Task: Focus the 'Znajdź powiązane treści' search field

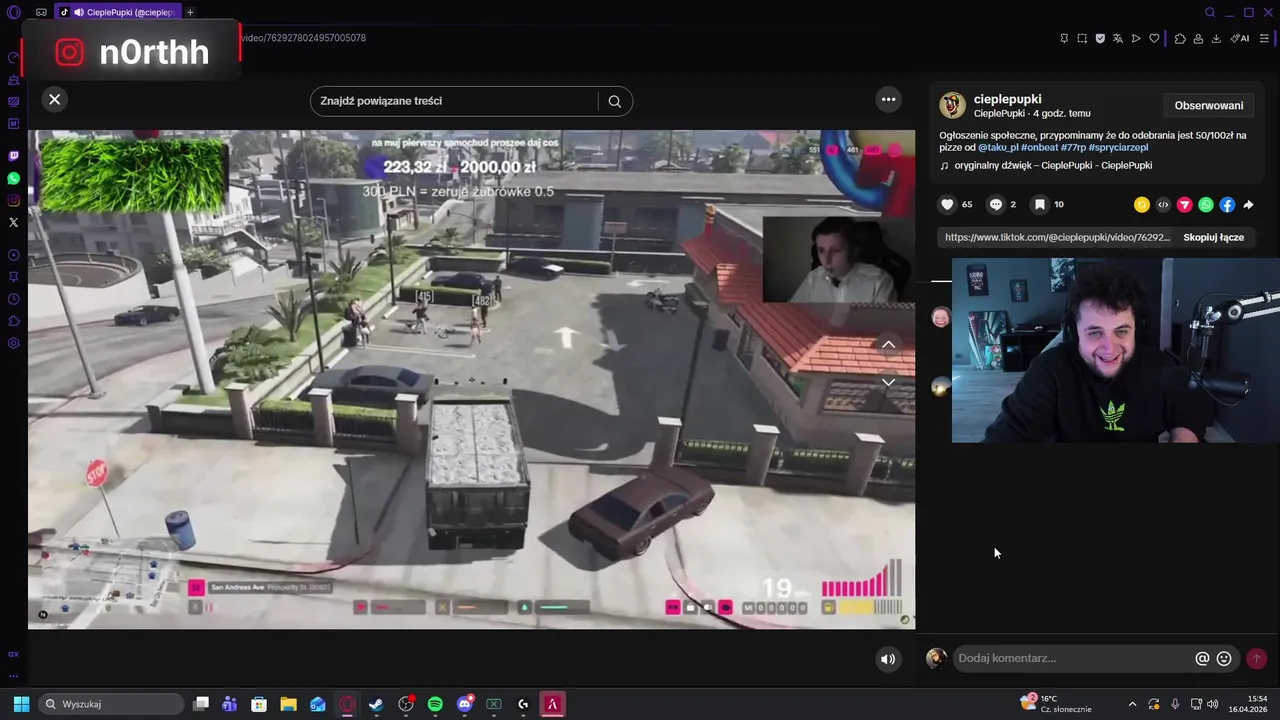Action: tap(455, 101)
